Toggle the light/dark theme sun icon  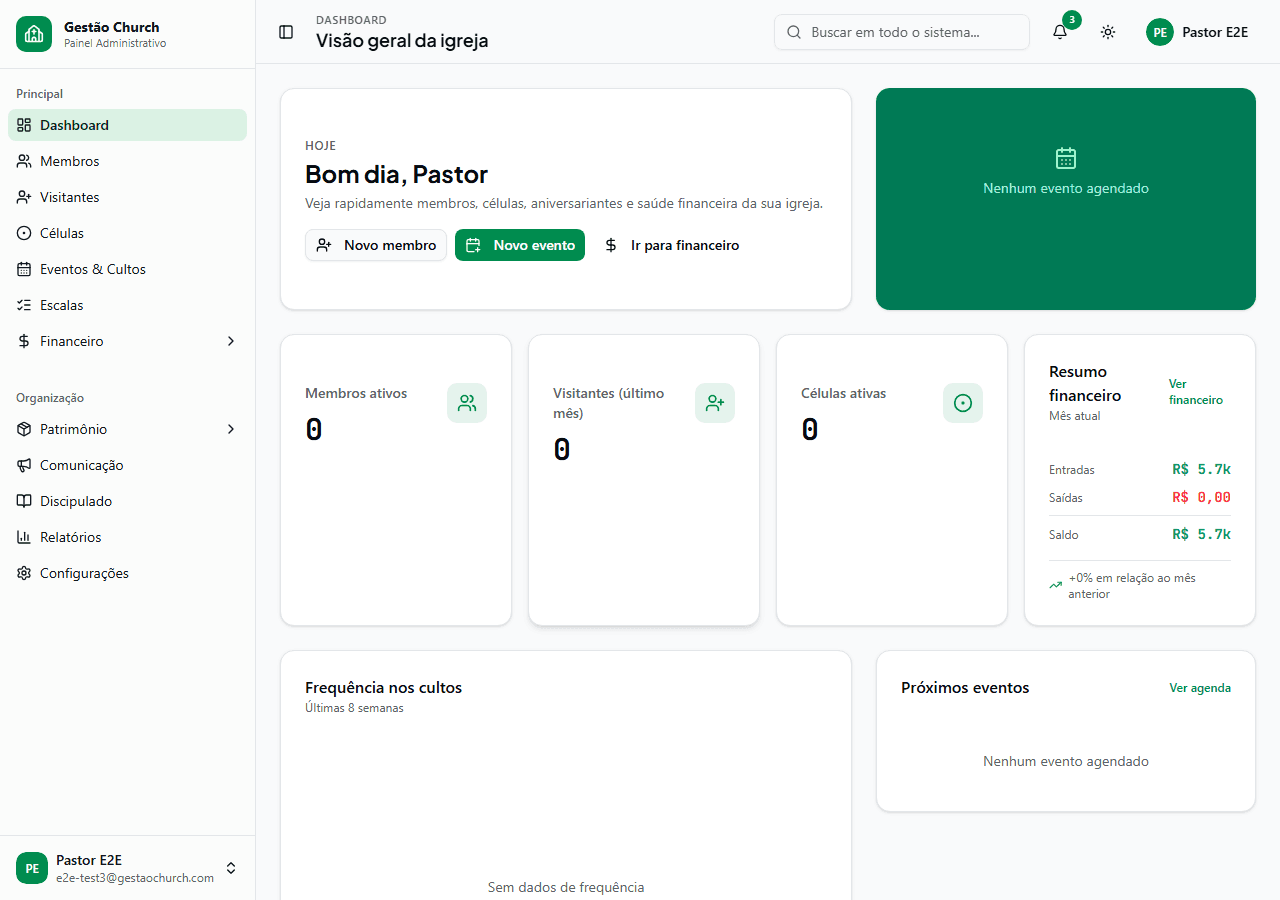click(x=1108, y=32)
